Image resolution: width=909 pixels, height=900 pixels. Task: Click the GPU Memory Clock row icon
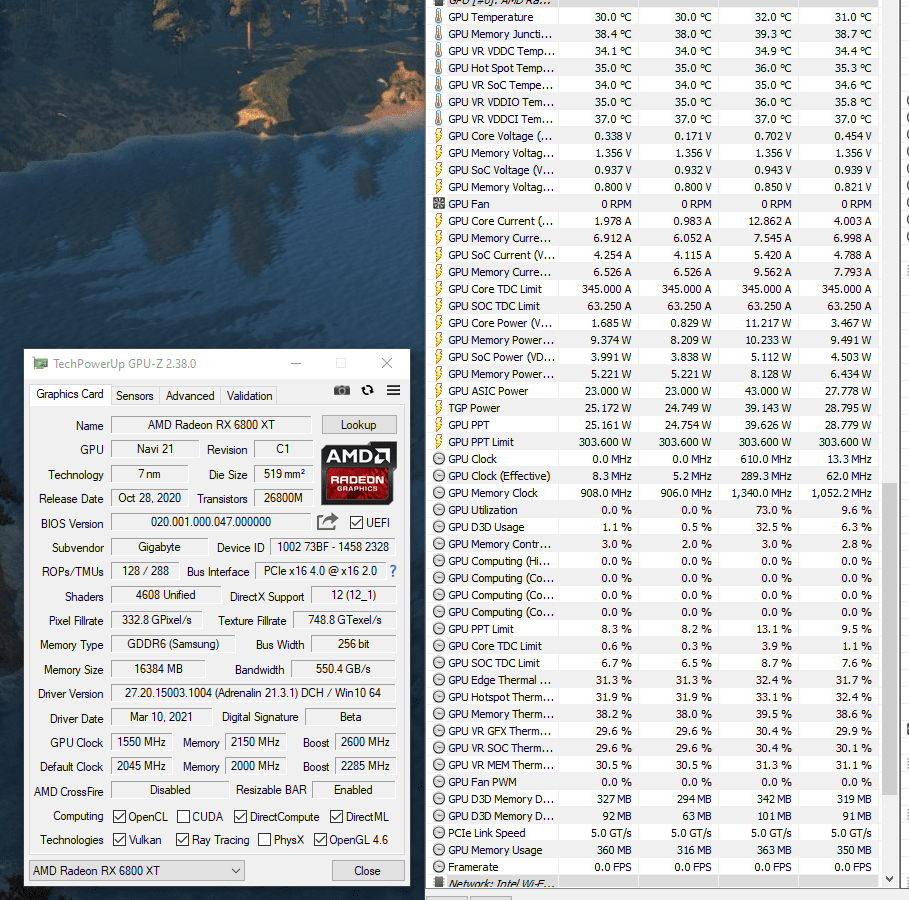click(439, 493)
